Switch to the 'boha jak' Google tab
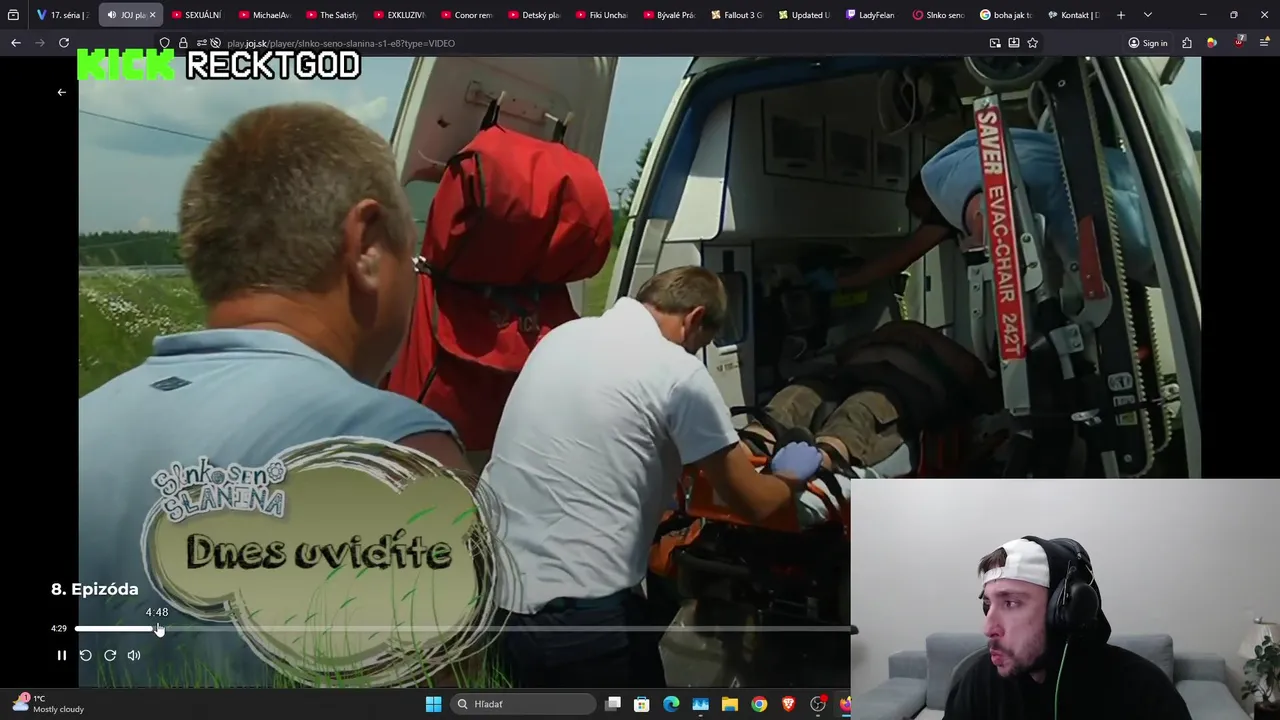The image size is (1280, 720). (1005, 15)
